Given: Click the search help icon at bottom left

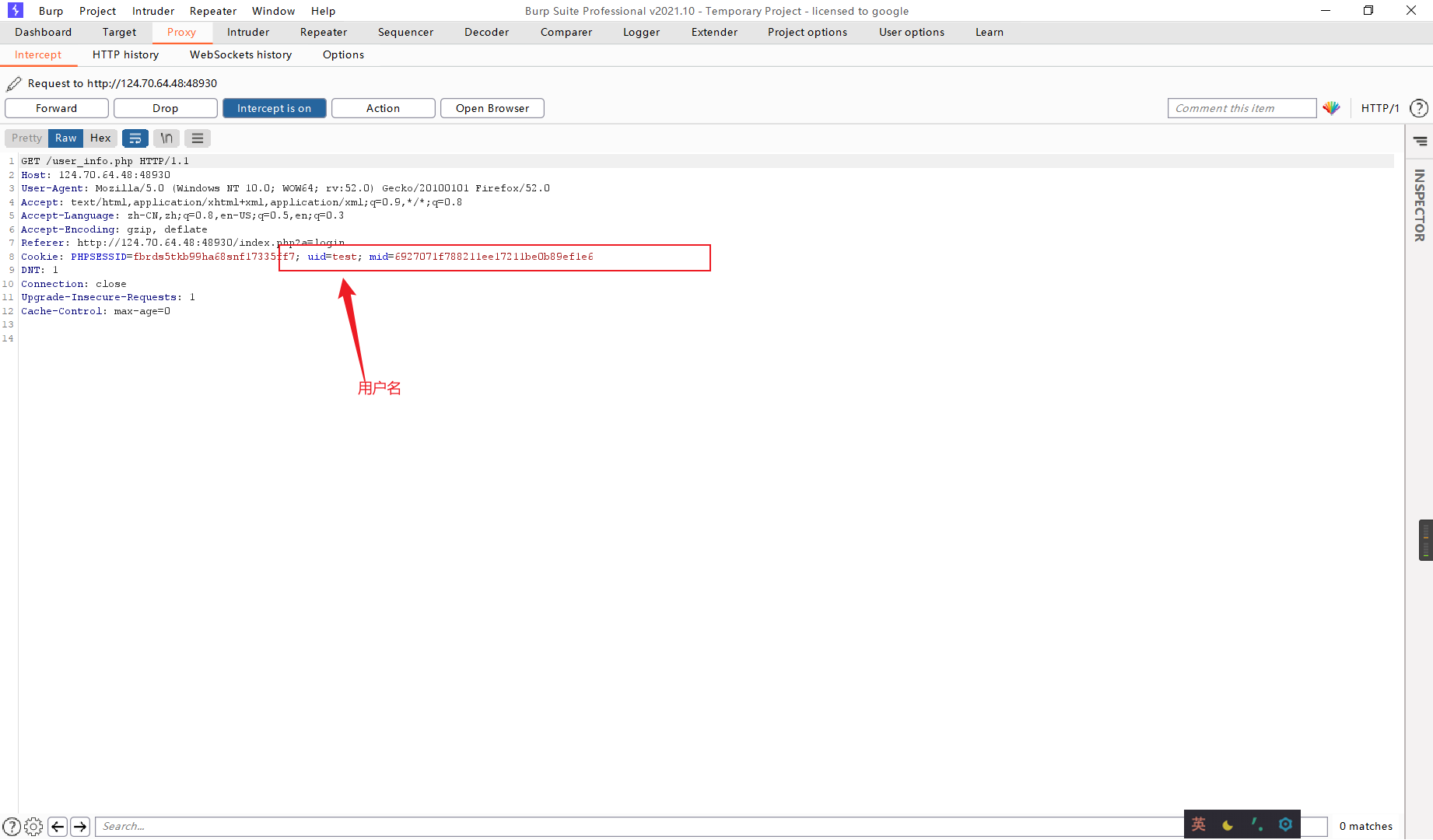Looking at the screenshot, I should point(12,826).
